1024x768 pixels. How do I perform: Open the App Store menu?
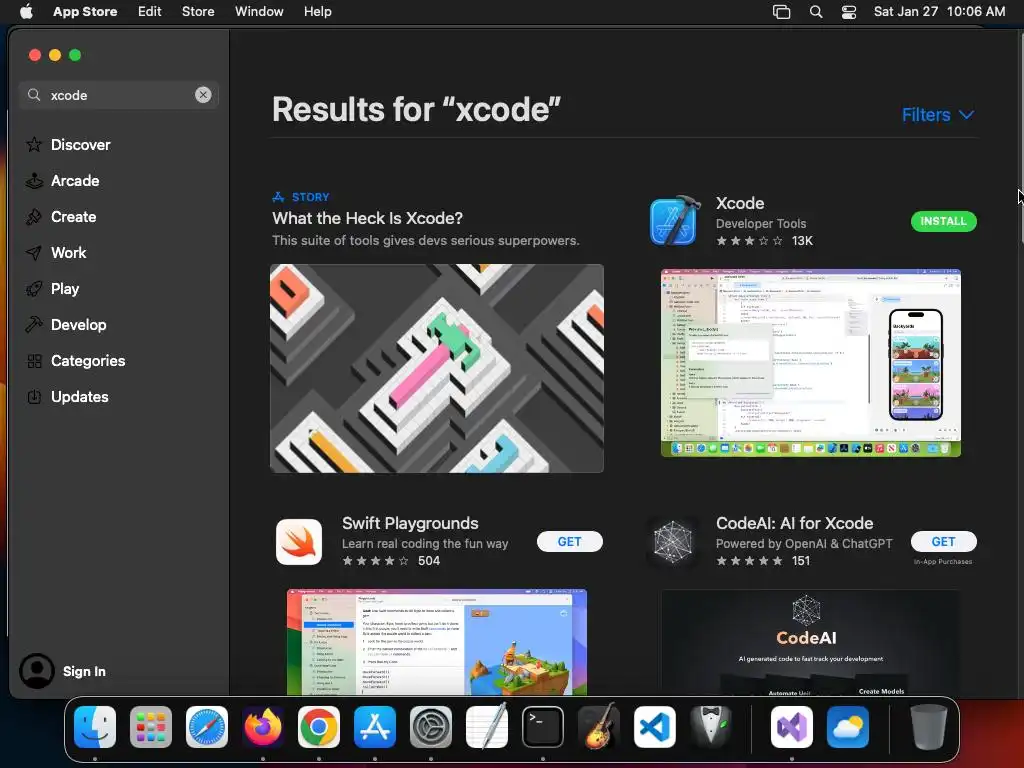[85, 11]
